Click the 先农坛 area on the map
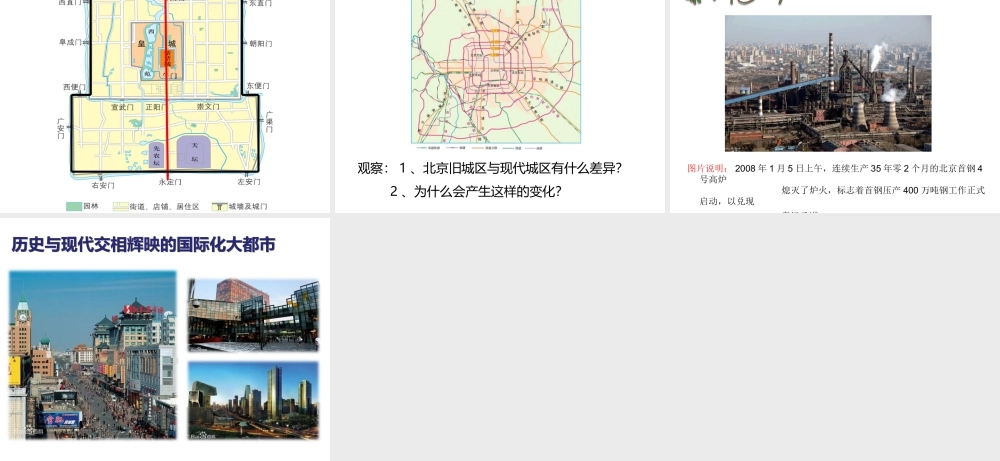The width and height of the screenshot is (1000, 461). coord(157,155)
